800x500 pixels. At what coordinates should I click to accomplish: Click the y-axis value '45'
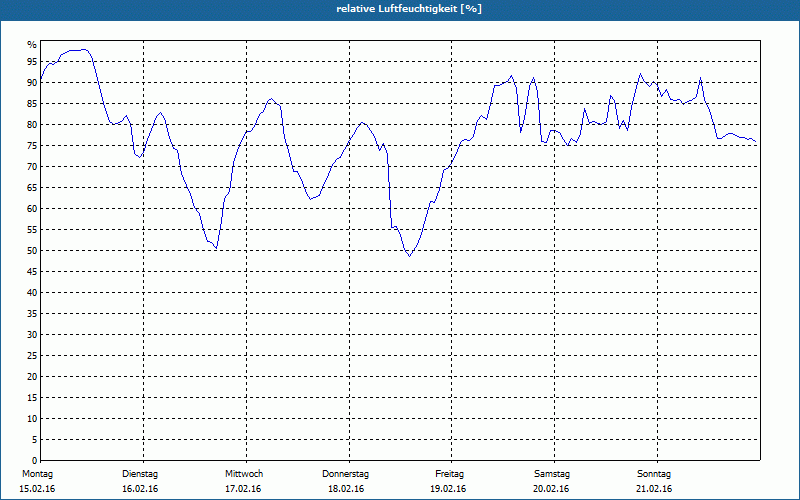click(x=32, y=271)
